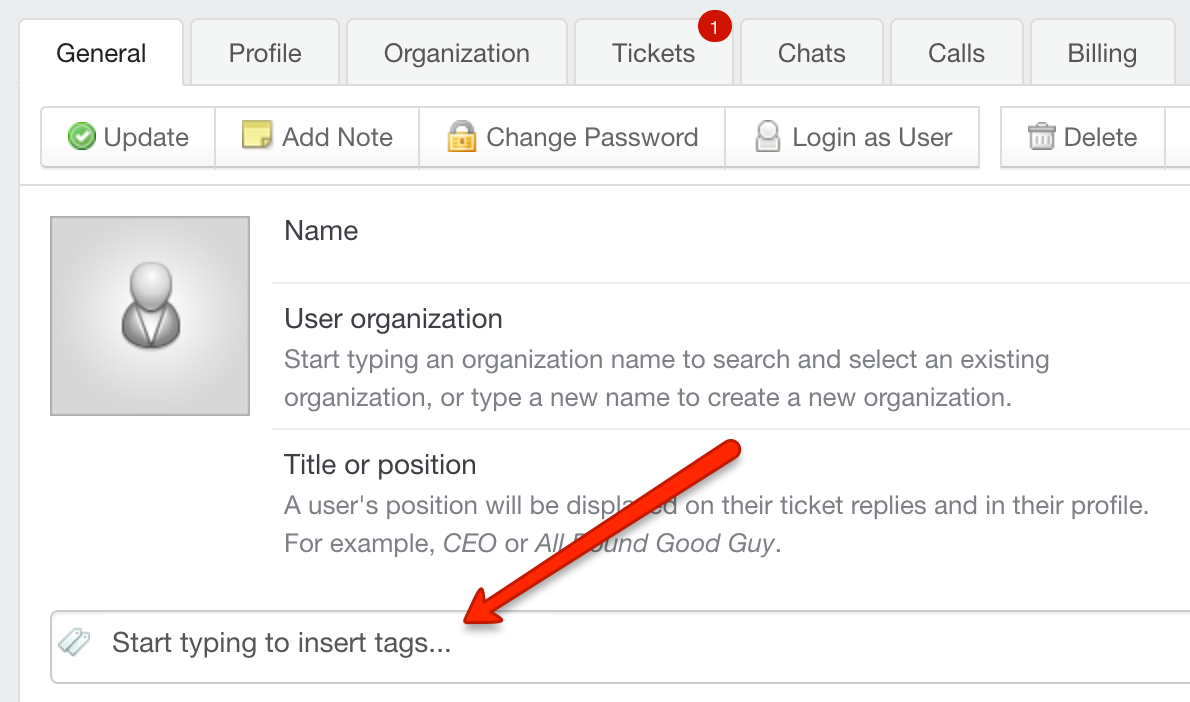This screenshot has height=702, width=1190.
Task: Click the User organization field
Action: point(731,356)
